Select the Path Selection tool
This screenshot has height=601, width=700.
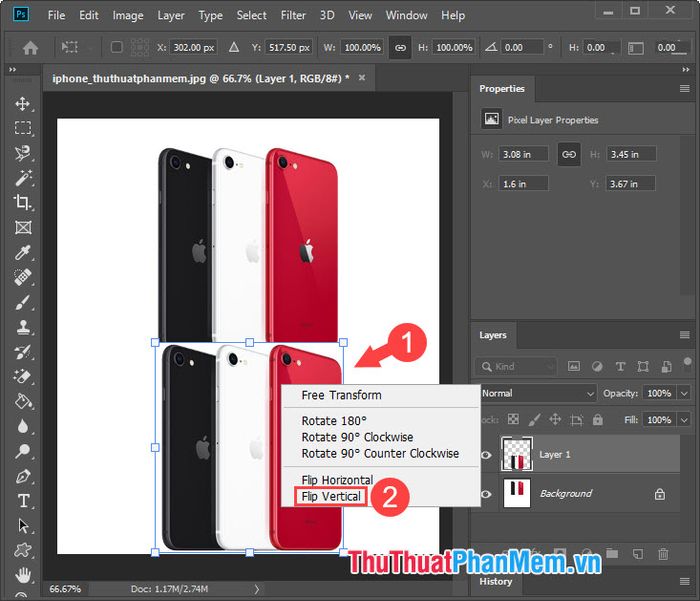(x=23, y=526)
